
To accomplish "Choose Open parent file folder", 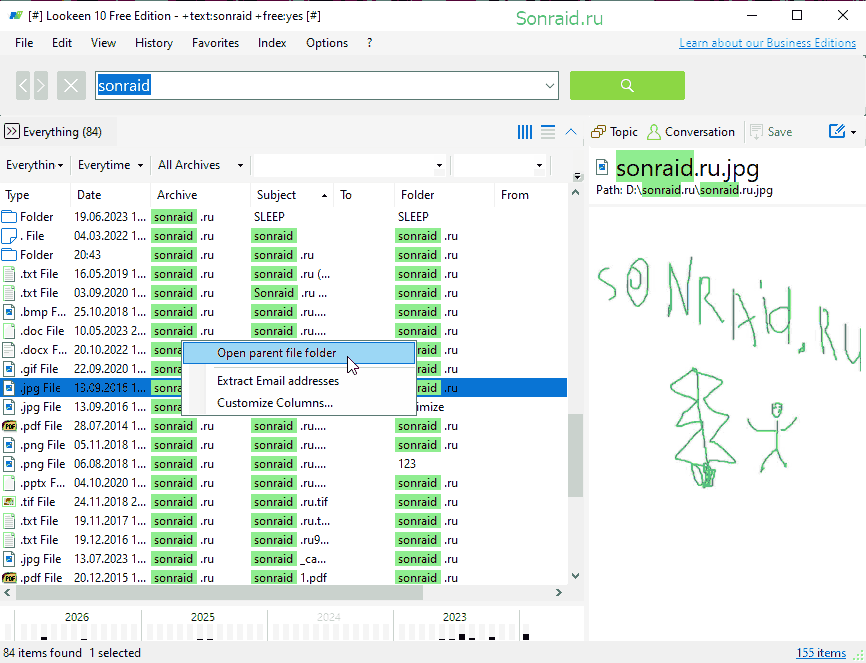I will 299,353.
